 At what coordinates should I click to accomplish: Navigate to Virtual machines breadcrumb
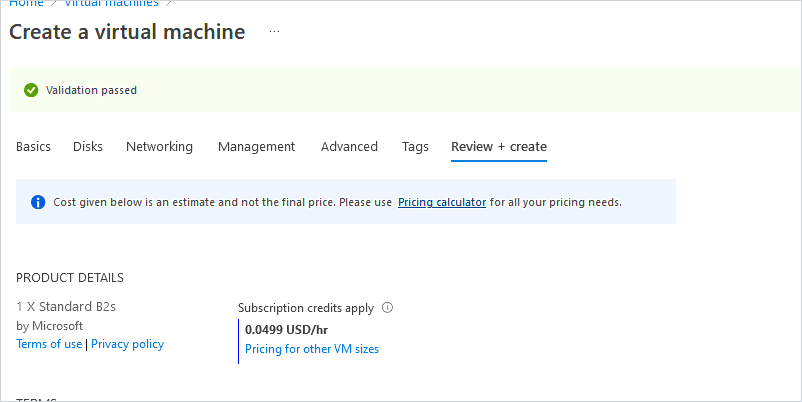point(112,4)
